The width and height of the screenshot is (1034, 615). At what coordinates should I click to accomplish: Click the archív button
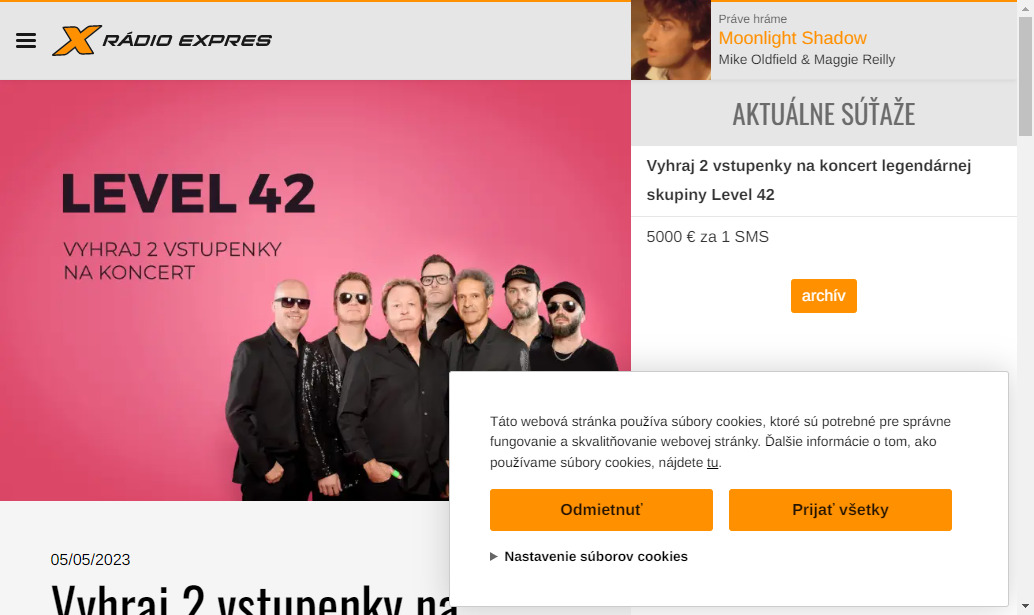(824, 296)
